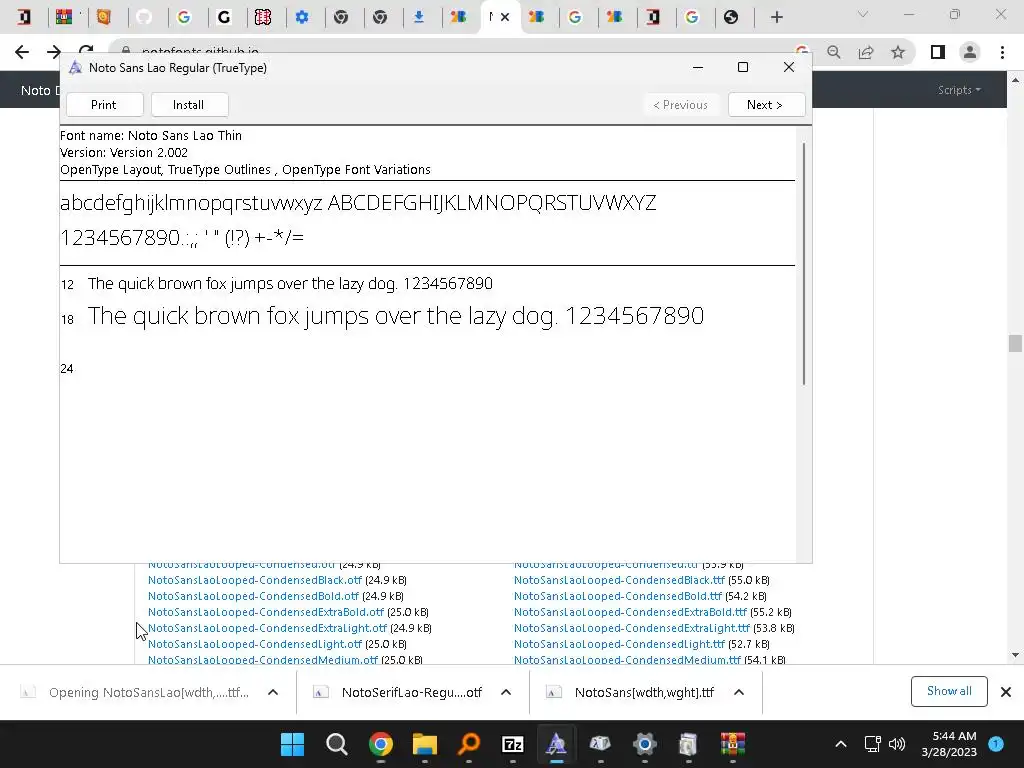This screenshot has height=768, width=1024.
Task: Open notification center badge
Action: [x=996, y=743]
